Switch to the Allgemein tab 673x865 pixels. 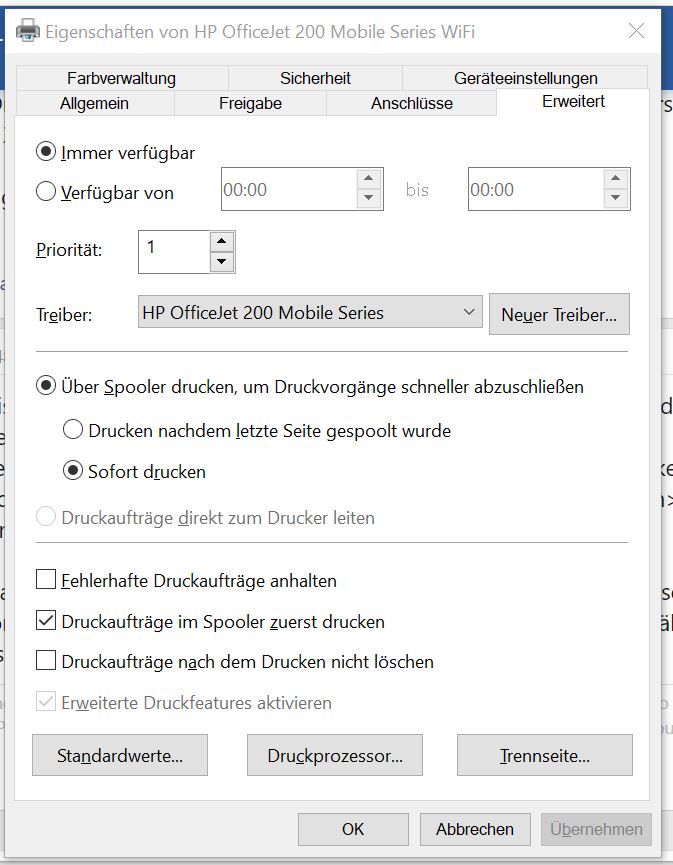(x=94, y=103)
